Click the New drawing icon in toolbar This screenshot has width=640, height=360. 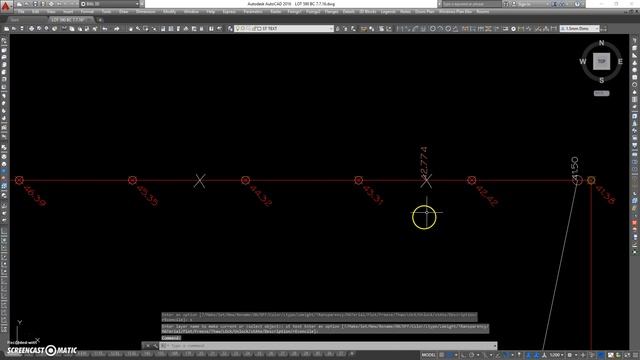point(7,29)
